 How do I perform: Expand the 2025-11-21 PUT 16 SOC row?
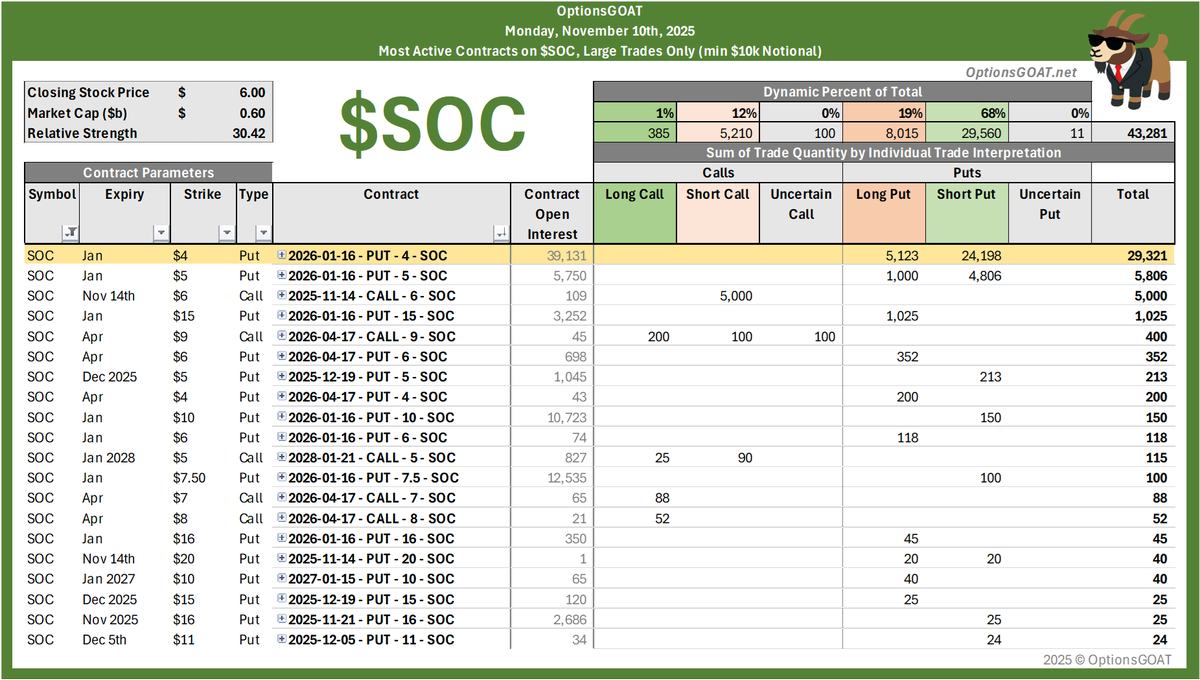pos(282,619)
